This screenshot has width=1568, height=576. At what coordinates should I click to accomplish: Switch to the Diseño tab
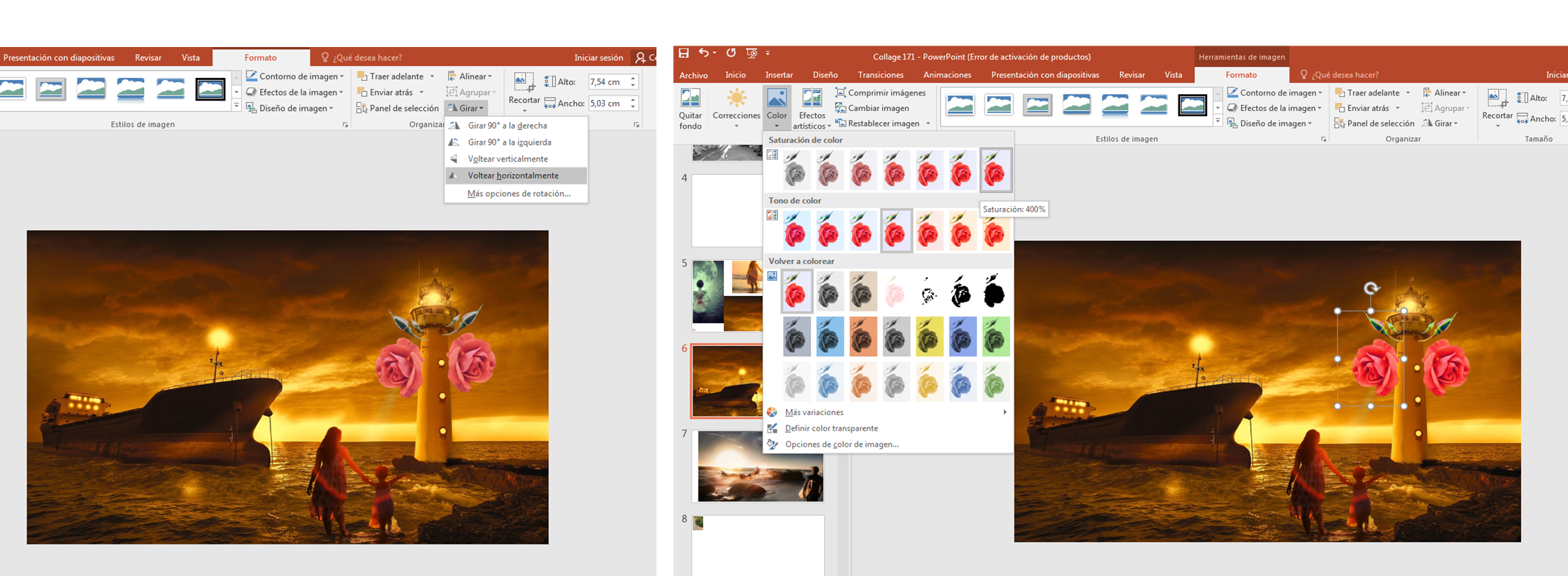pyautogui.click(x=825, y=75)
